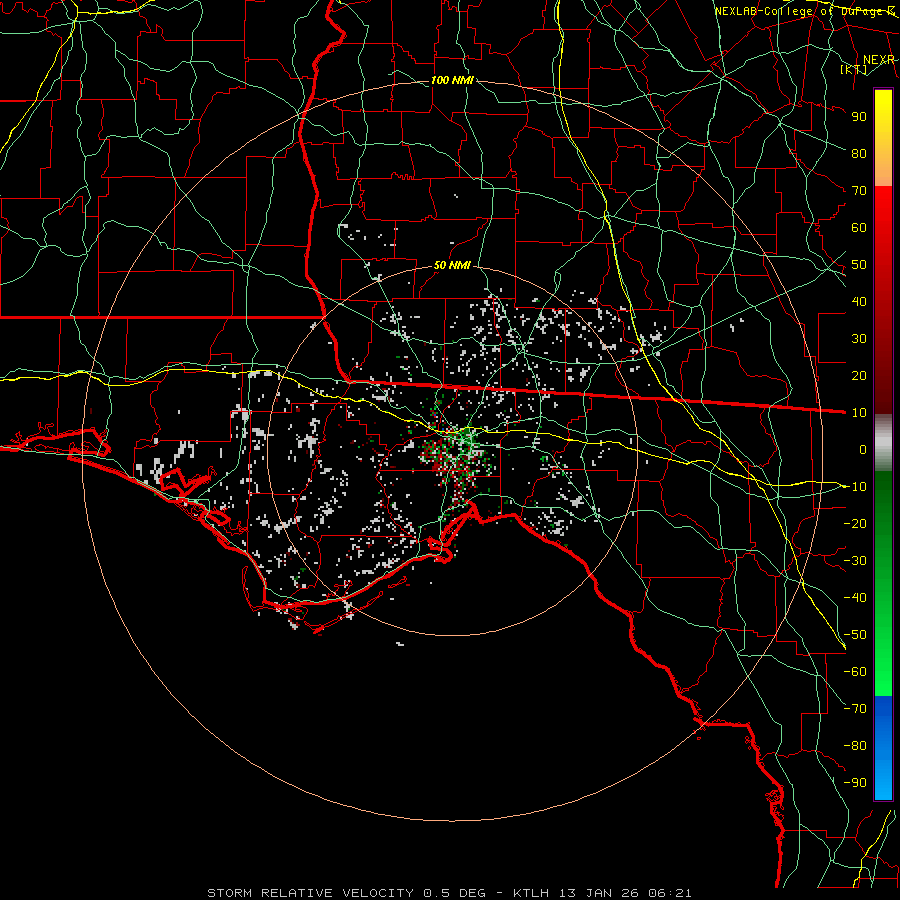Click the 90 value on velocity scale
The image size is (900, 900).
tap(859, 117)
